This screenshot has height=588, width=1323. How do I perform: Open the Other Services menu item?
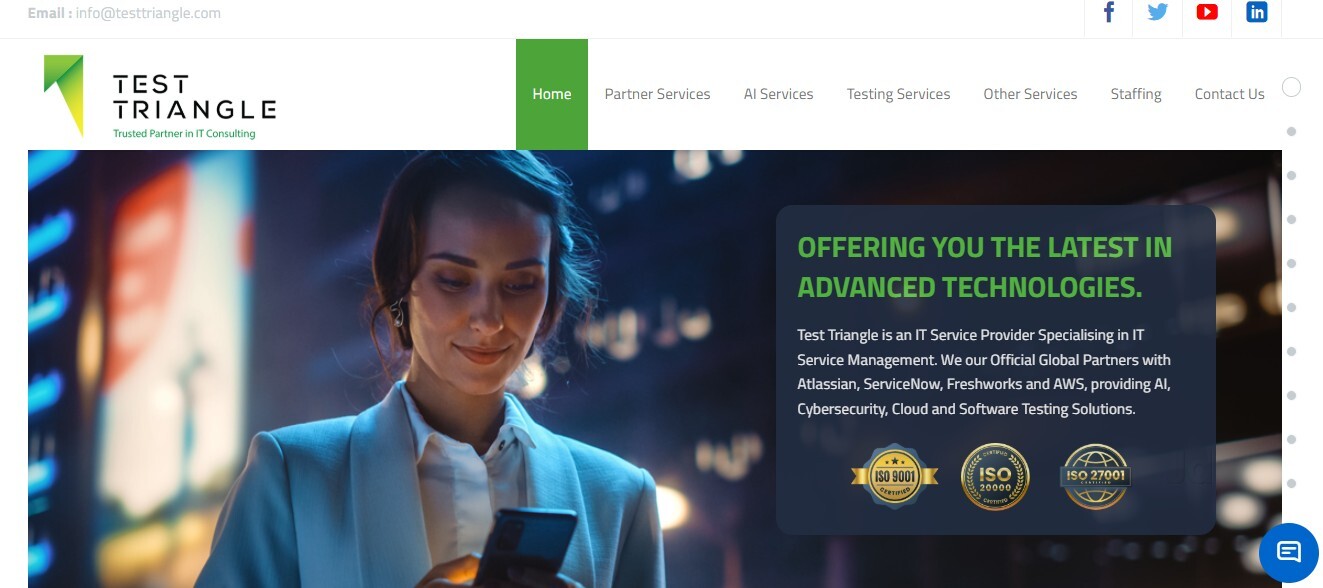[x=1030, y=94]
